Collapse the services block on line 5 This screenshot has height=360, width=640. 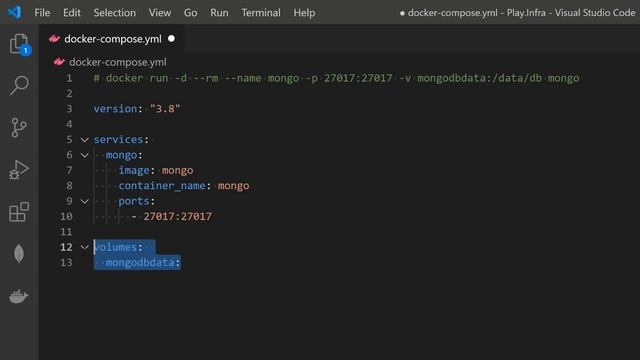84,140
